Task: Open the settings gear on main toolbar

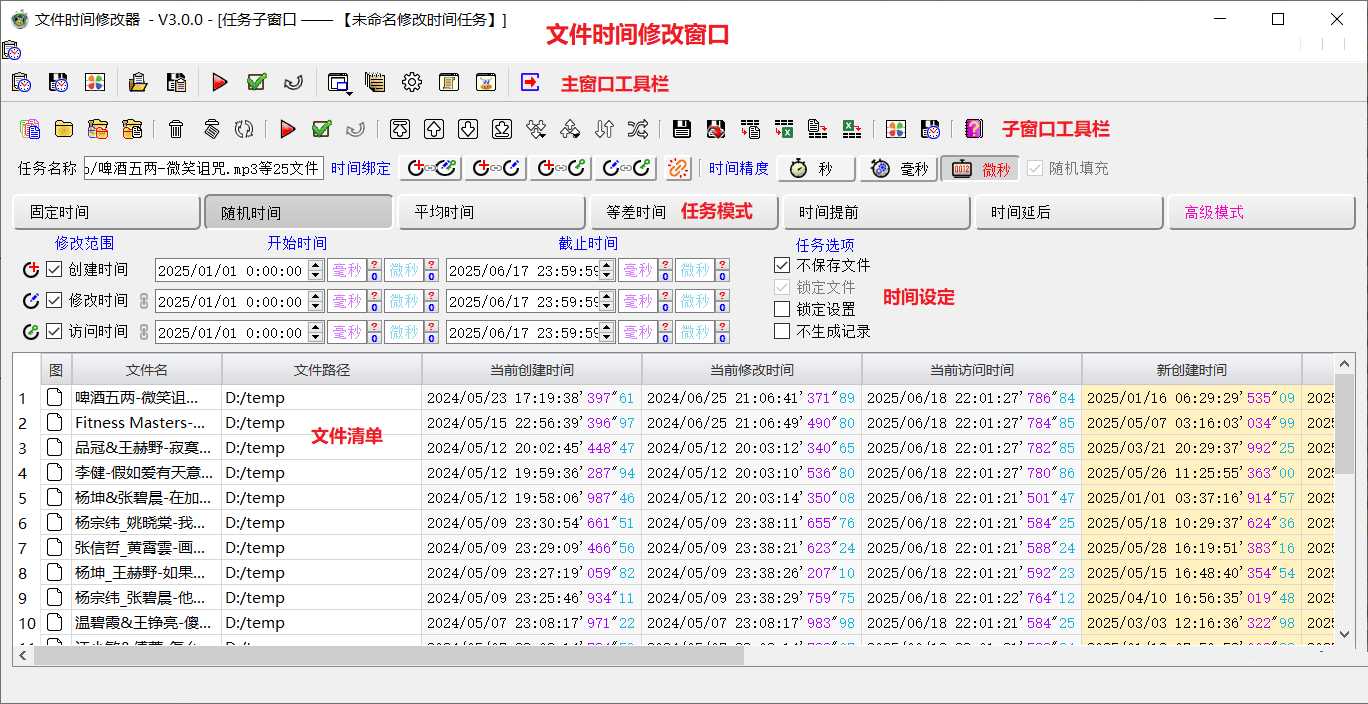Action: [412, 82]
